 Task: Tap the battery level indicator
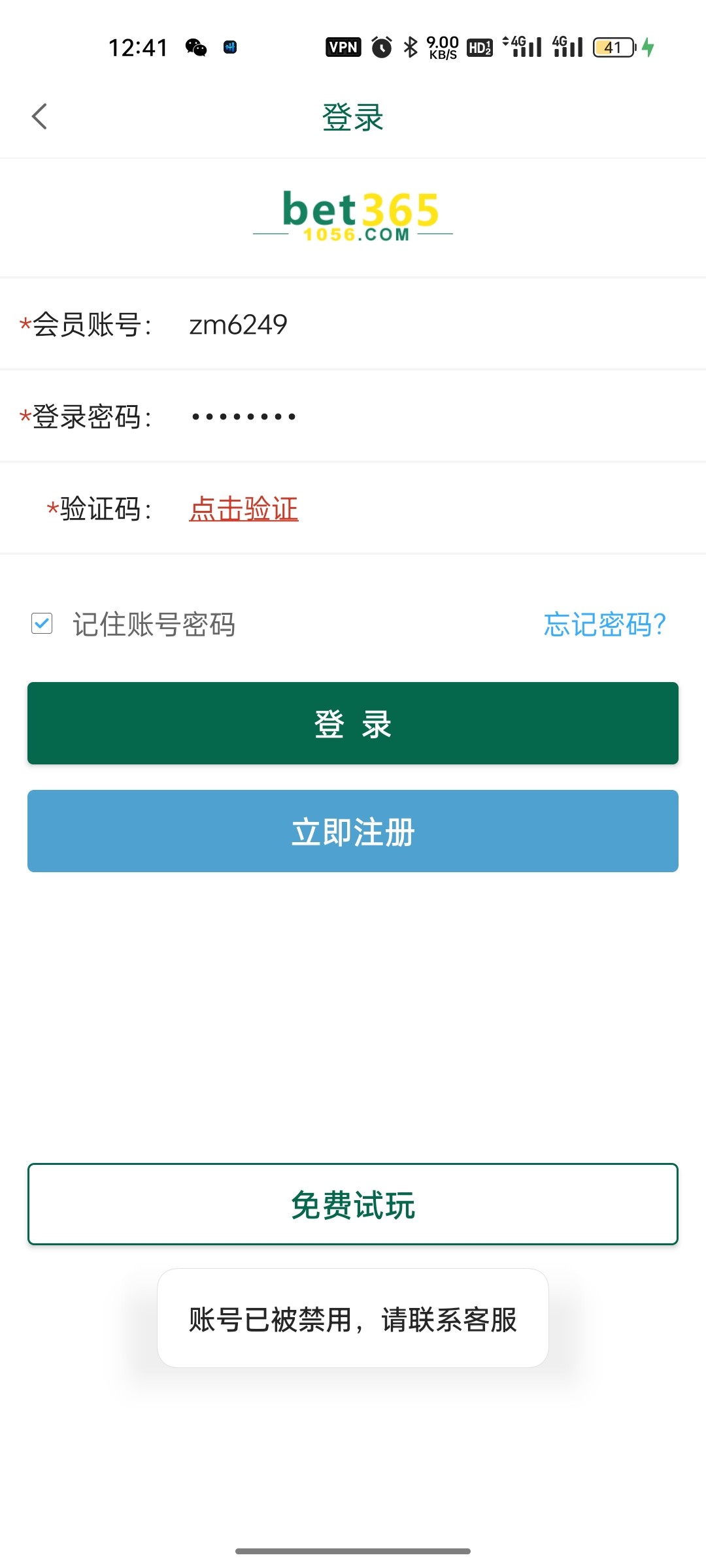(x=614, y=47)
